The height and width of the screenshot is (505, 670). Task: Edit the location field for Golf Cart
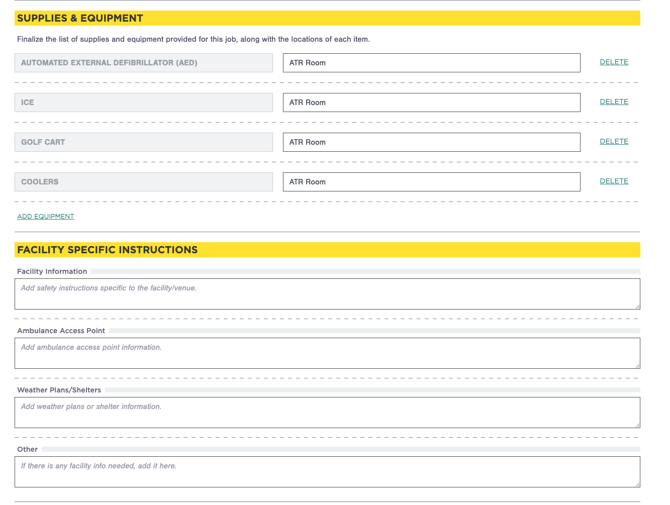[x=431, y=142]
